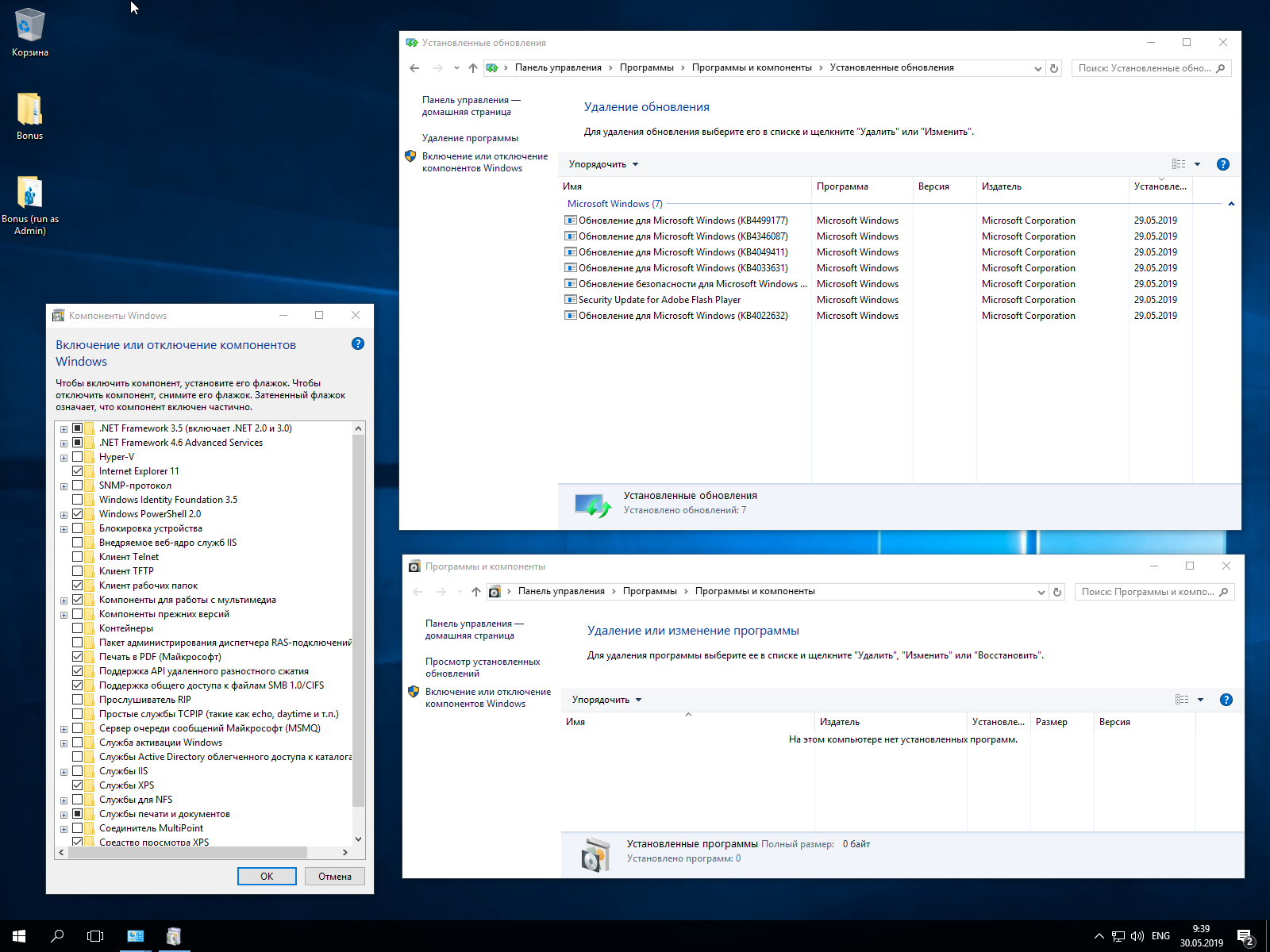Open help in Компоненты Windows dialog
Screen dimensions: 1270x952
pyautogui.click(x=358, y=344)
